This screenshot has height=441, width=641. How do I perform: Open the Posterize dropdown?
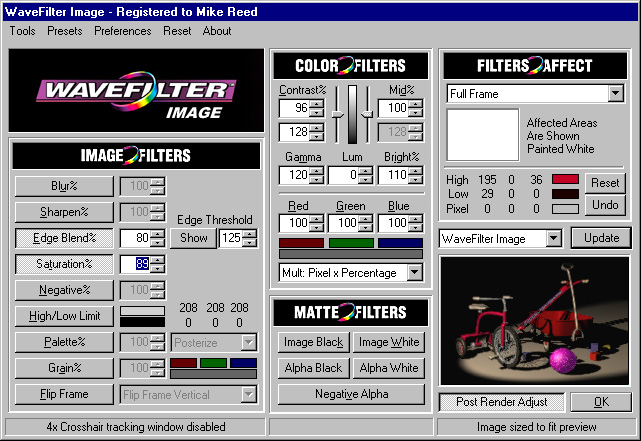click(x=249, y=343)
